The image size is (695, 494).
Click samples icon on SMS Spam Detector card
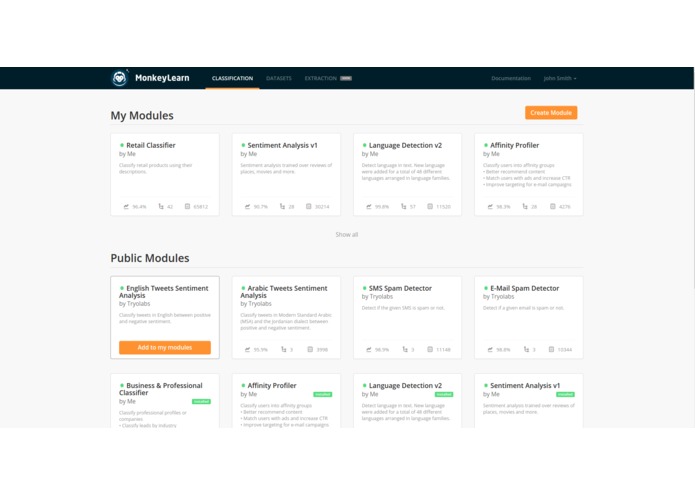430,350
